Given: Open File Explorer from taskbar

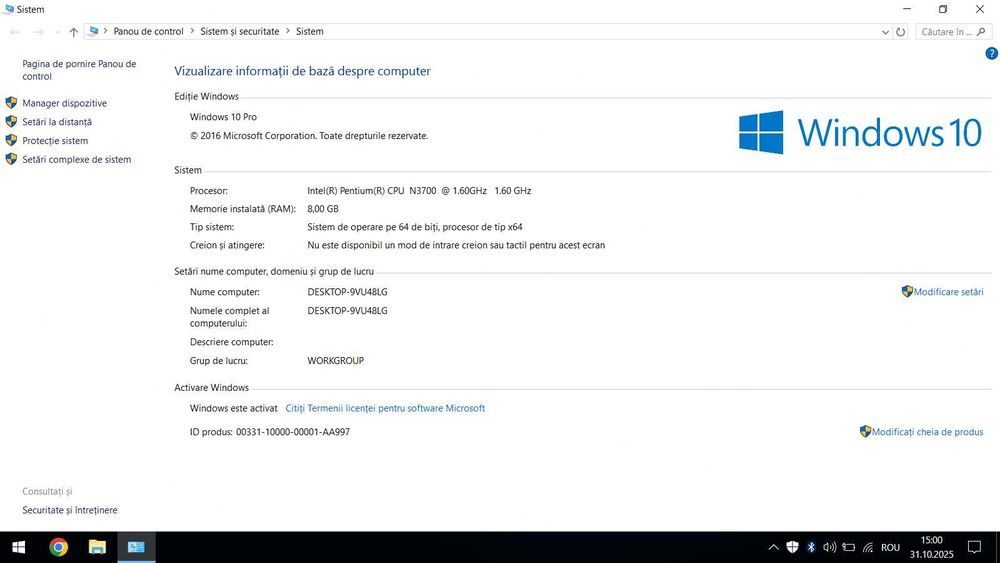Looking at the screenshot, I should pyautogui.click(x=97, y=547).
